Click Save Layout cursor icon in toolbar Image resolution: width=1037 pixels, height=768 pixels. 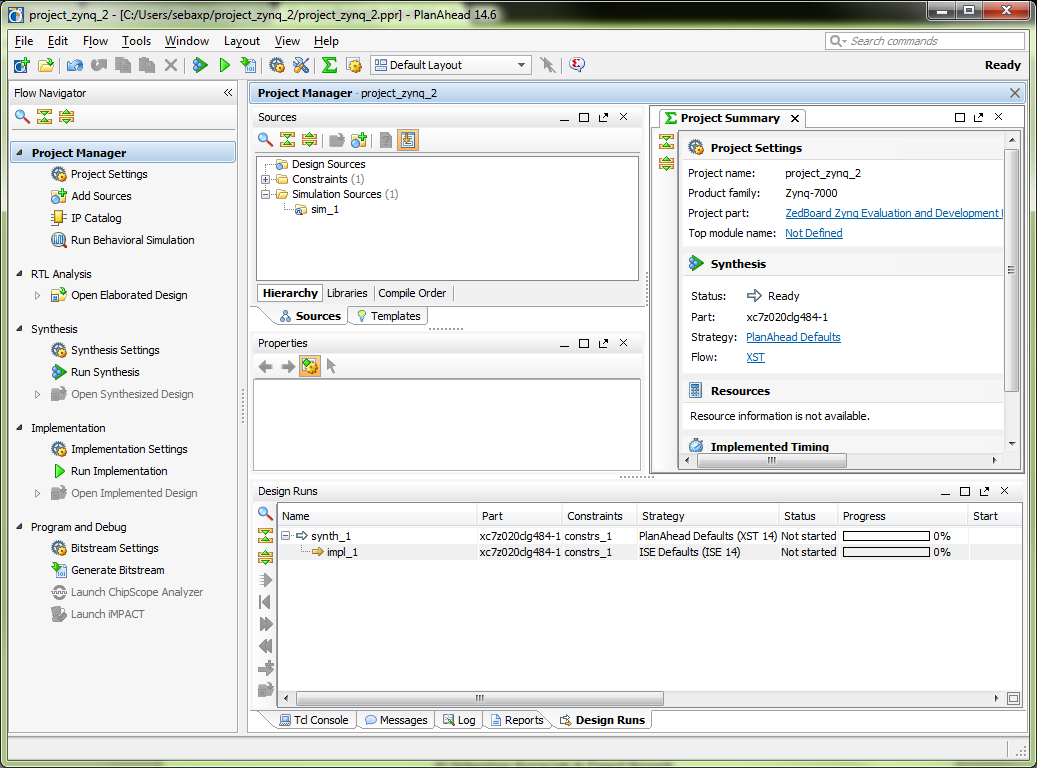[548, 65]
